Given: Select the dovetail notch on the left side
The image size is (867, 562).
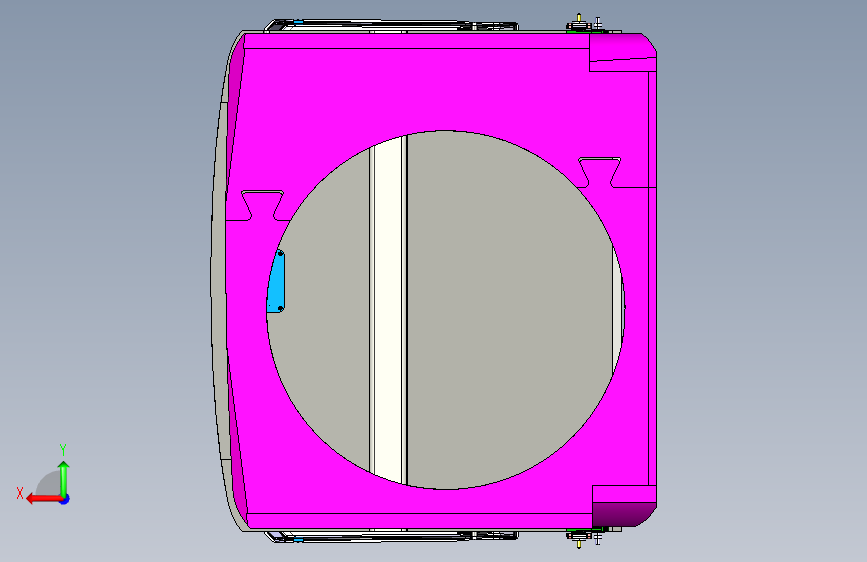Looking at the screenshot, I should (263, 205).
